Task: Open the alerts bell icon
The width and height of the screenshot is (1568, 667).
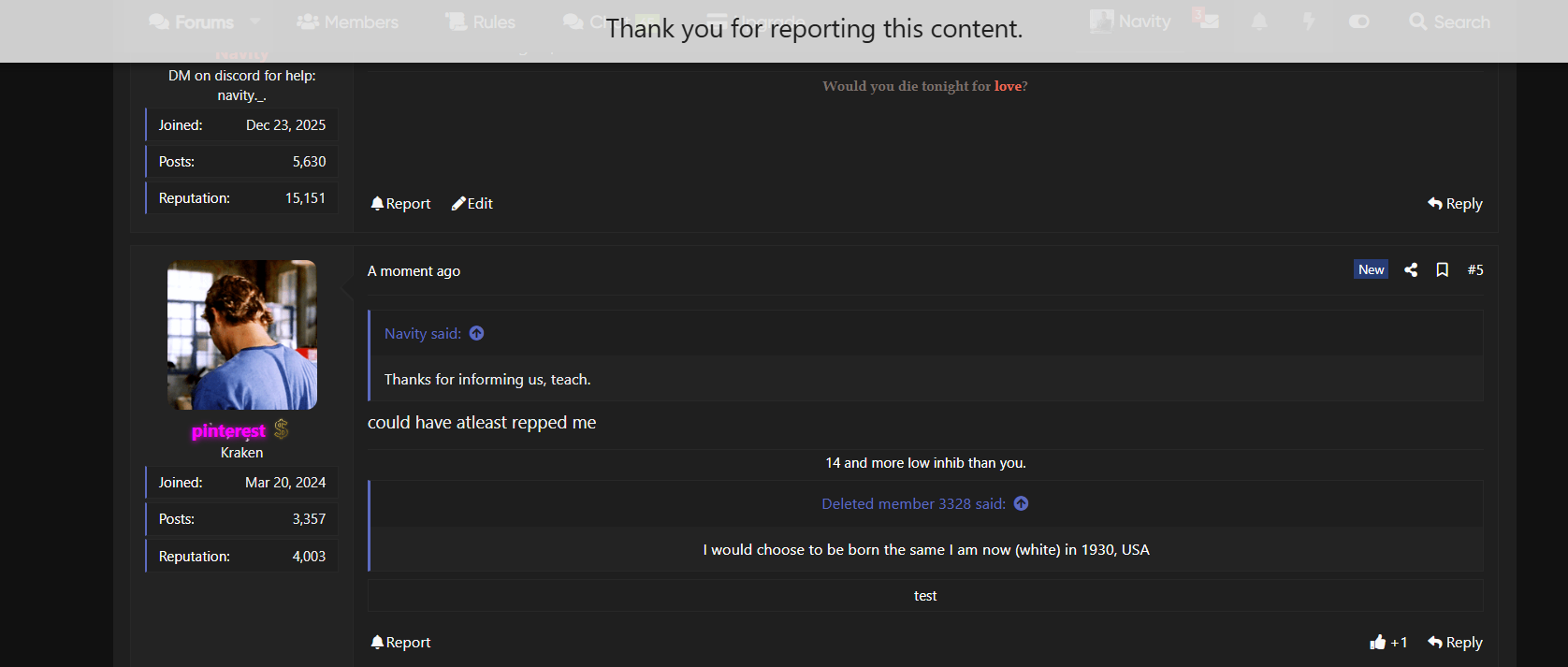Action: pyautogui.click(x=1259, y=22)
